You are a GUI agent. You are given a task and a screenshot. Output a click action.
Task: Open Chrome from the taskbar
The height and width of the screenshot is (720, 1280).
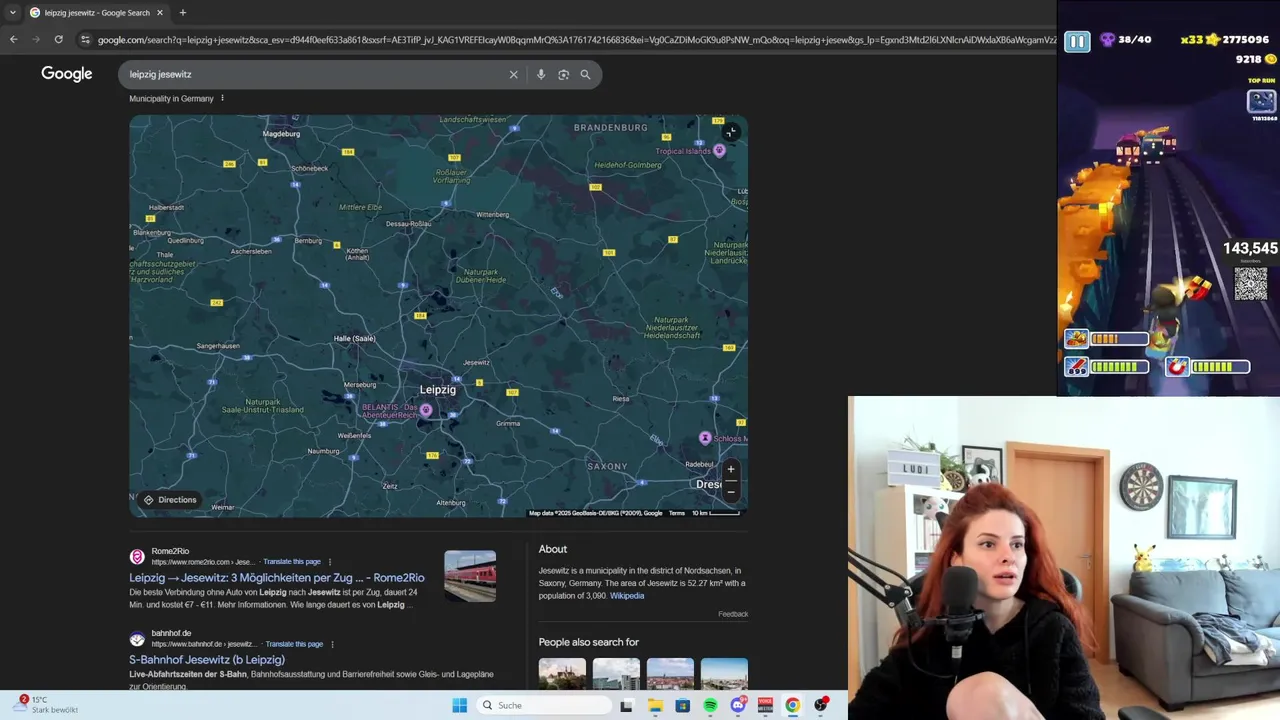click(x=792, y=705)
